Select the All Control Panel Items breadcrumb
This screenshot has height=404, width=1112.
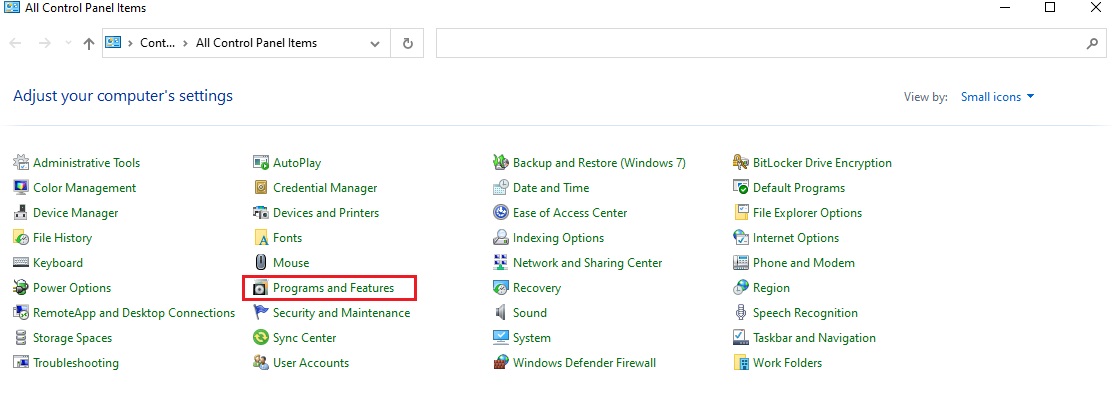tap(256, 43)
